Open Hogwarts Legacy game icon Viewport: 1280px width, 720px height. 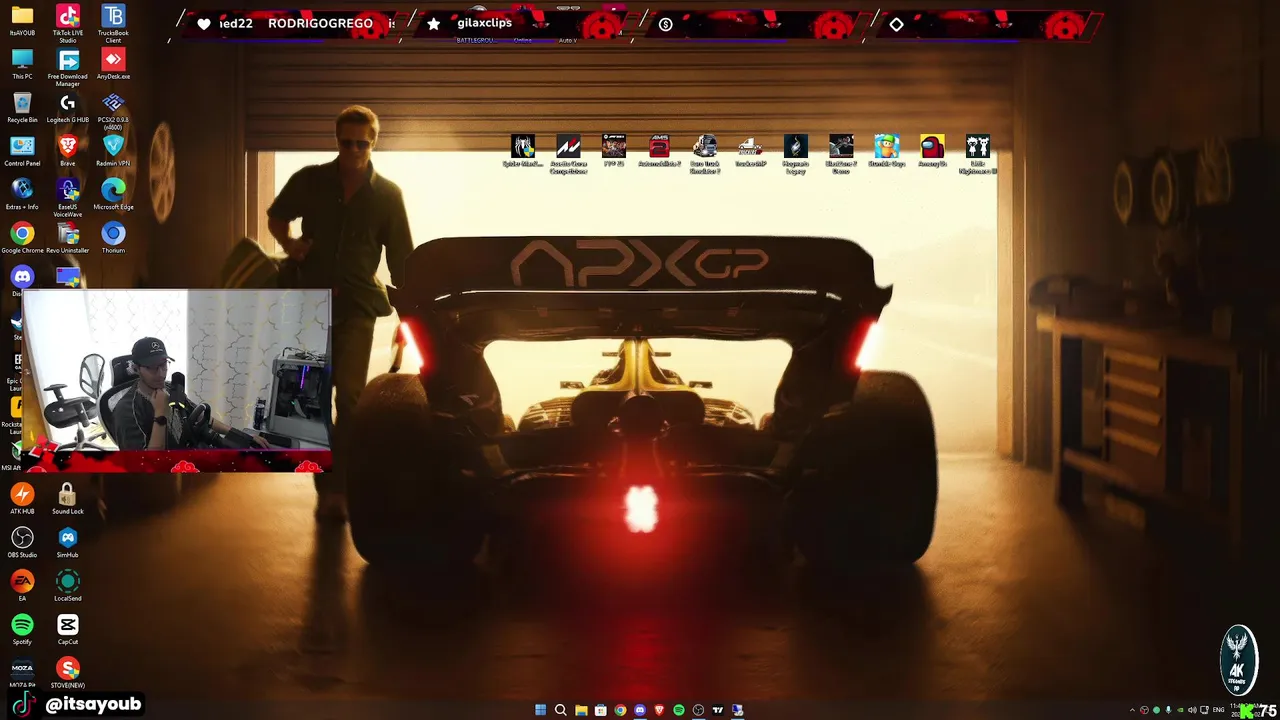pyautogui.click(x=796, y=154)
